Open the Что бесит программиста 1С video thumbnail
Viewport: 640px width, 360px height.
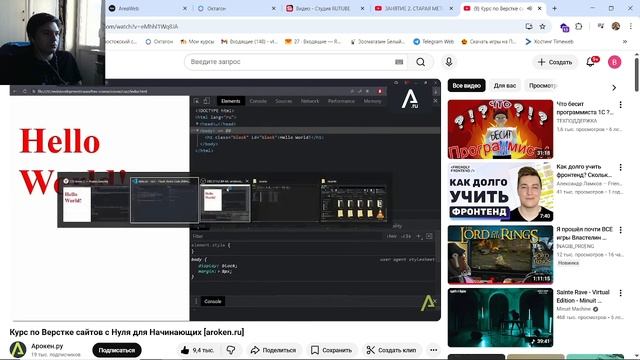click(500, 129)
